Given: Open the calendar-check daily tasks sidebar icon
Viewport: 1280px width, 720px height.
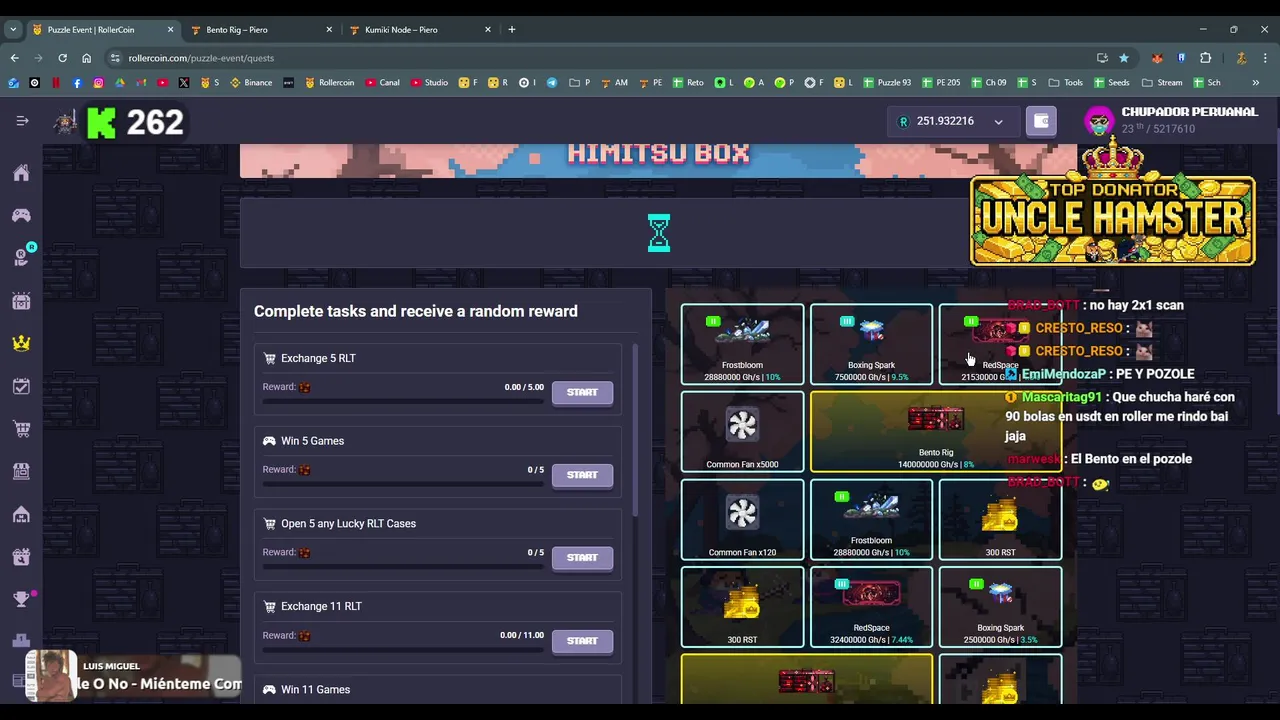Looking at the screenshot, I should coord(21,386).
